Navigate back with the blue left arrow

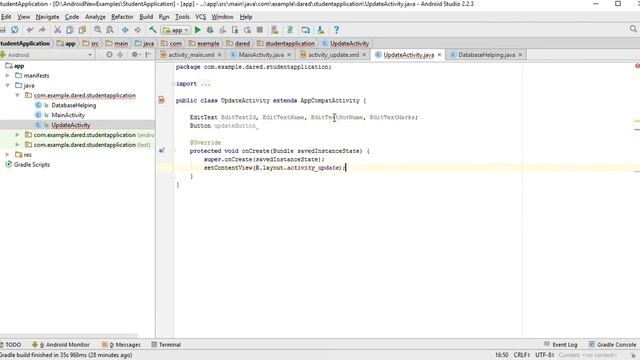pos(125,30)
